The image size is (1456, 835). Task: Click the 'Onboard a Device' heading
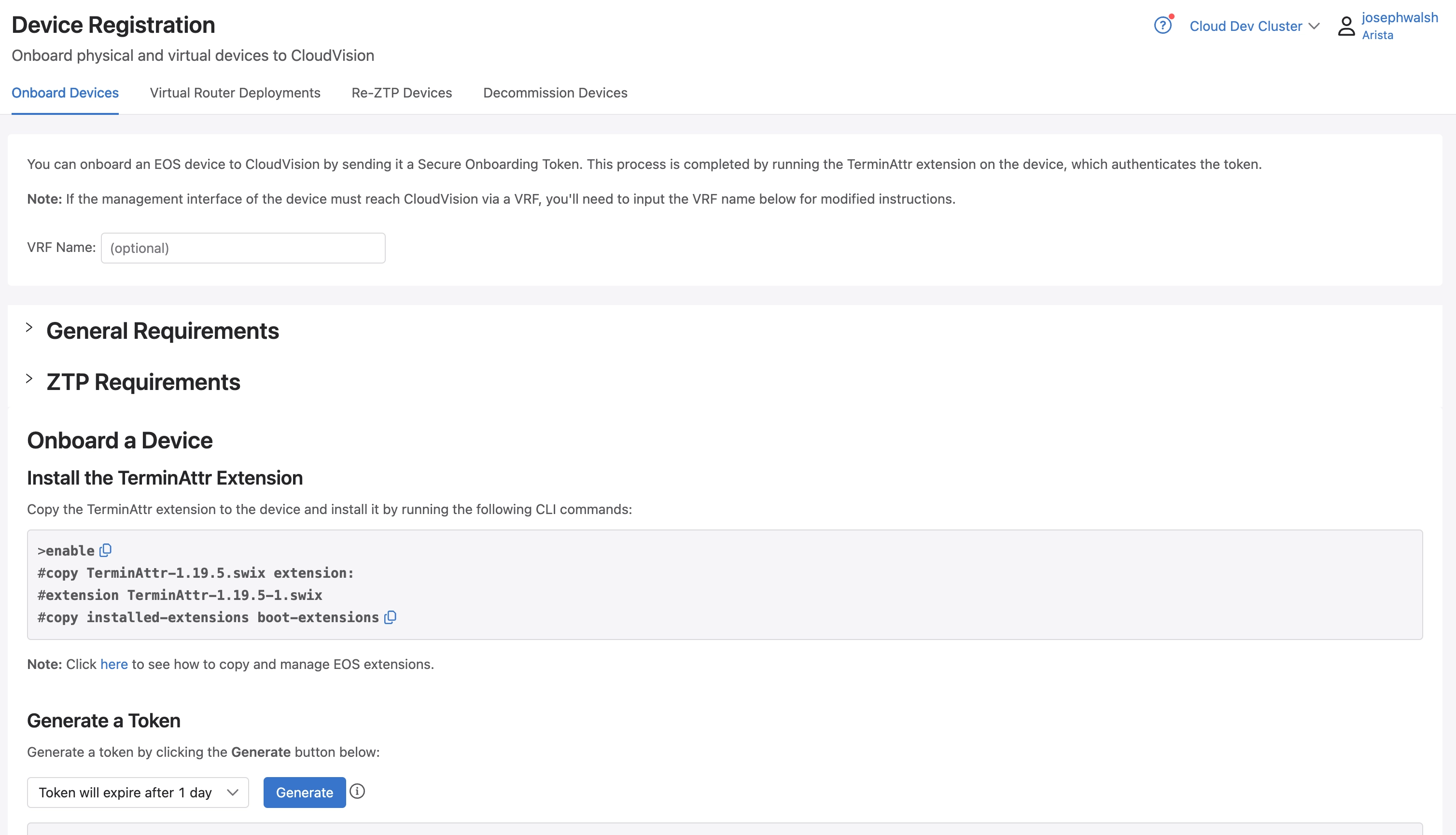tap(120, 441)
